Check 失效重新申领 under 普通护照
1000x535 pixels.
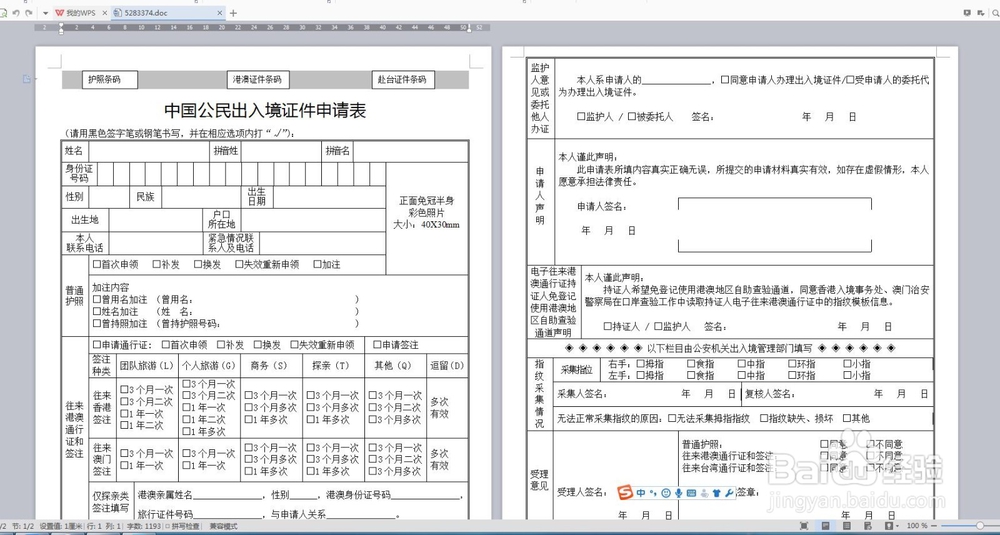click(x=239, y=264)
